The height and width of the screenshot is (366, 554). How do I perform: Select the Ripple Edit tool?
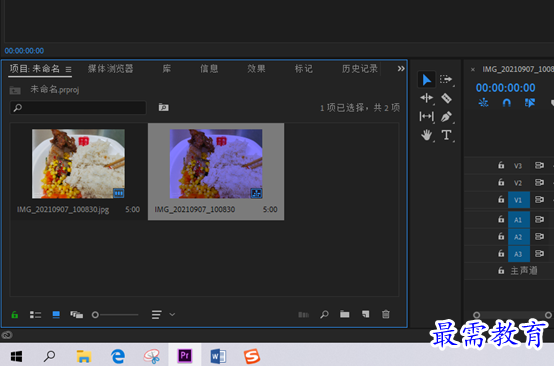[x=426, y=98]
